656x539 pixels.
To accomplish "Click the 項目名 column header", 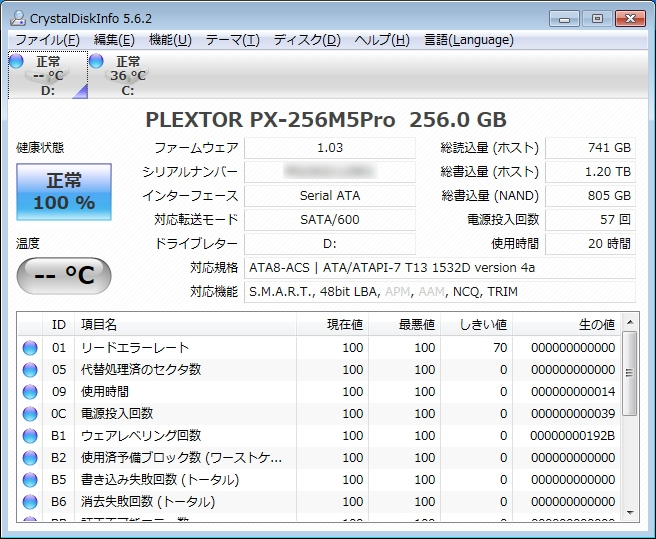I will (100, 324).
